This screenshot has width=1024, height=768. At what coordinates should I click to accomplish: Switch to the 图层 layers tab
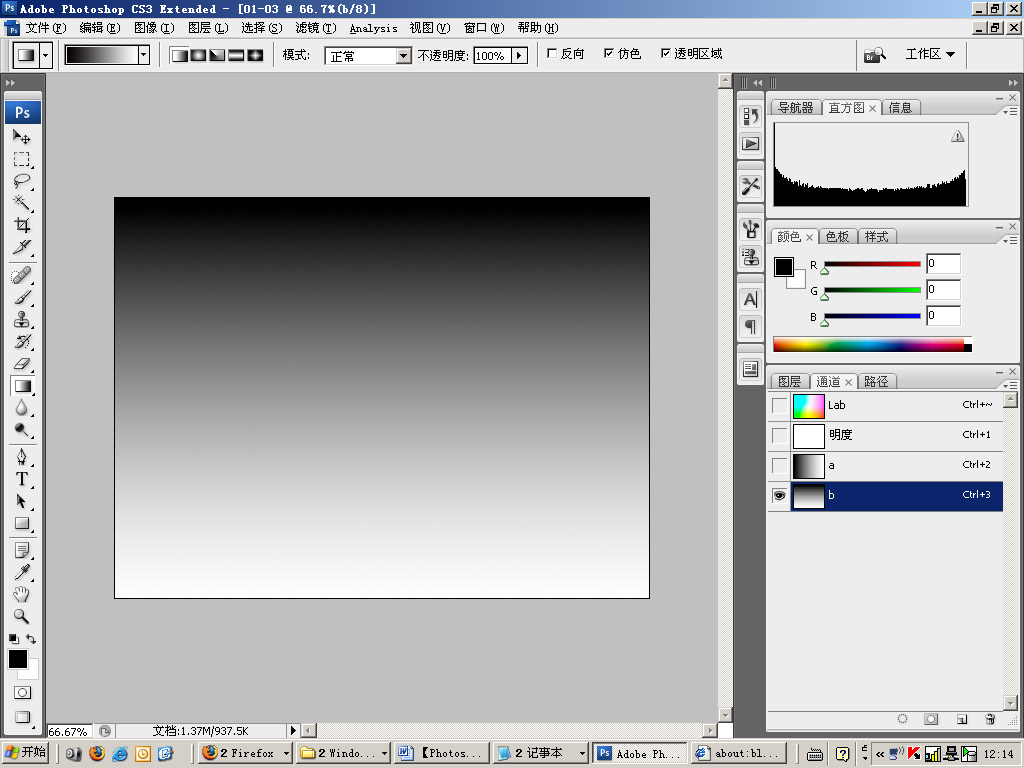[x=789, y=381]
